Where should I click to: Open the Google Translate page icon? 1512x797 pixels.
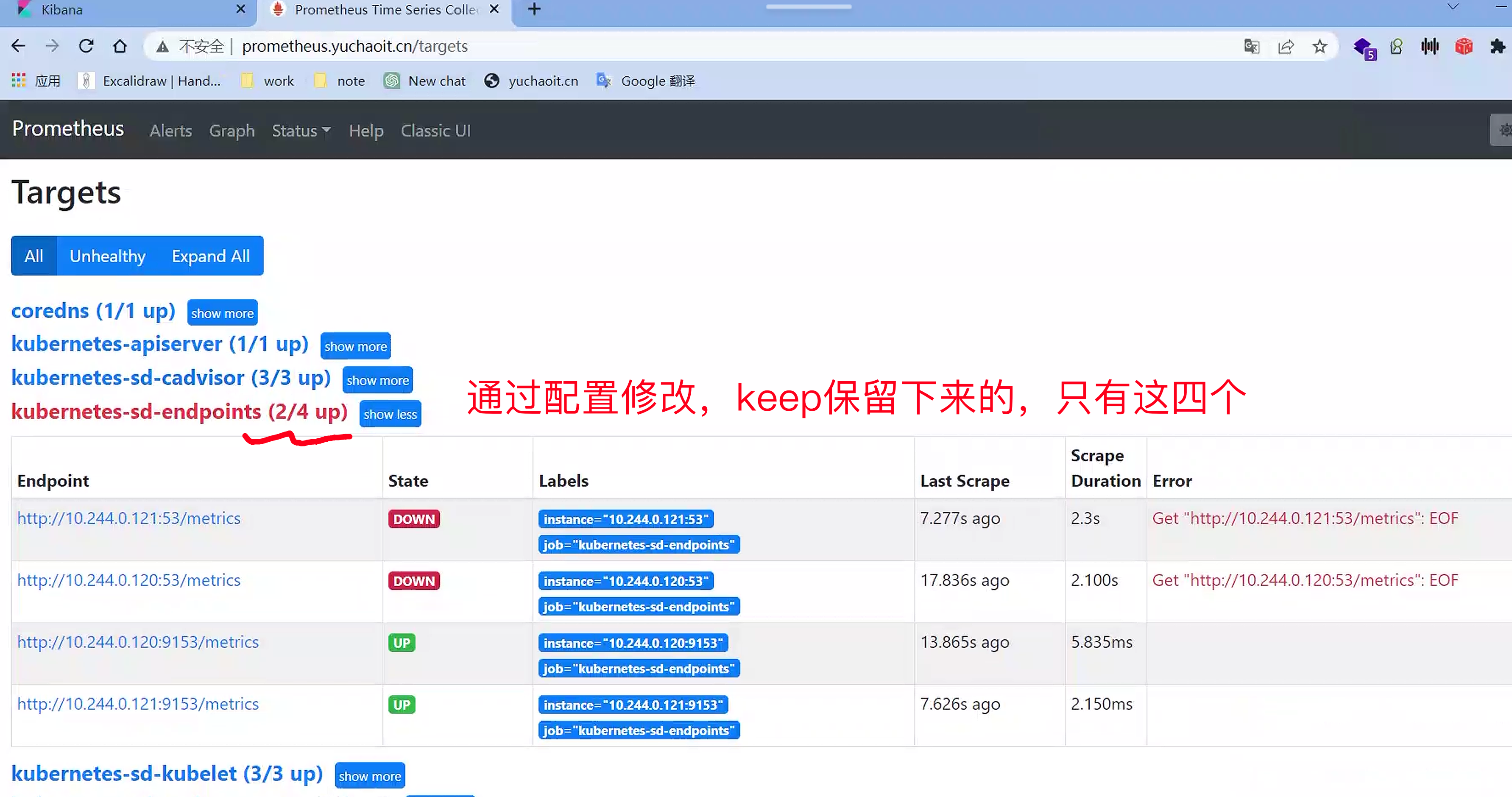tap(1251, 46)
